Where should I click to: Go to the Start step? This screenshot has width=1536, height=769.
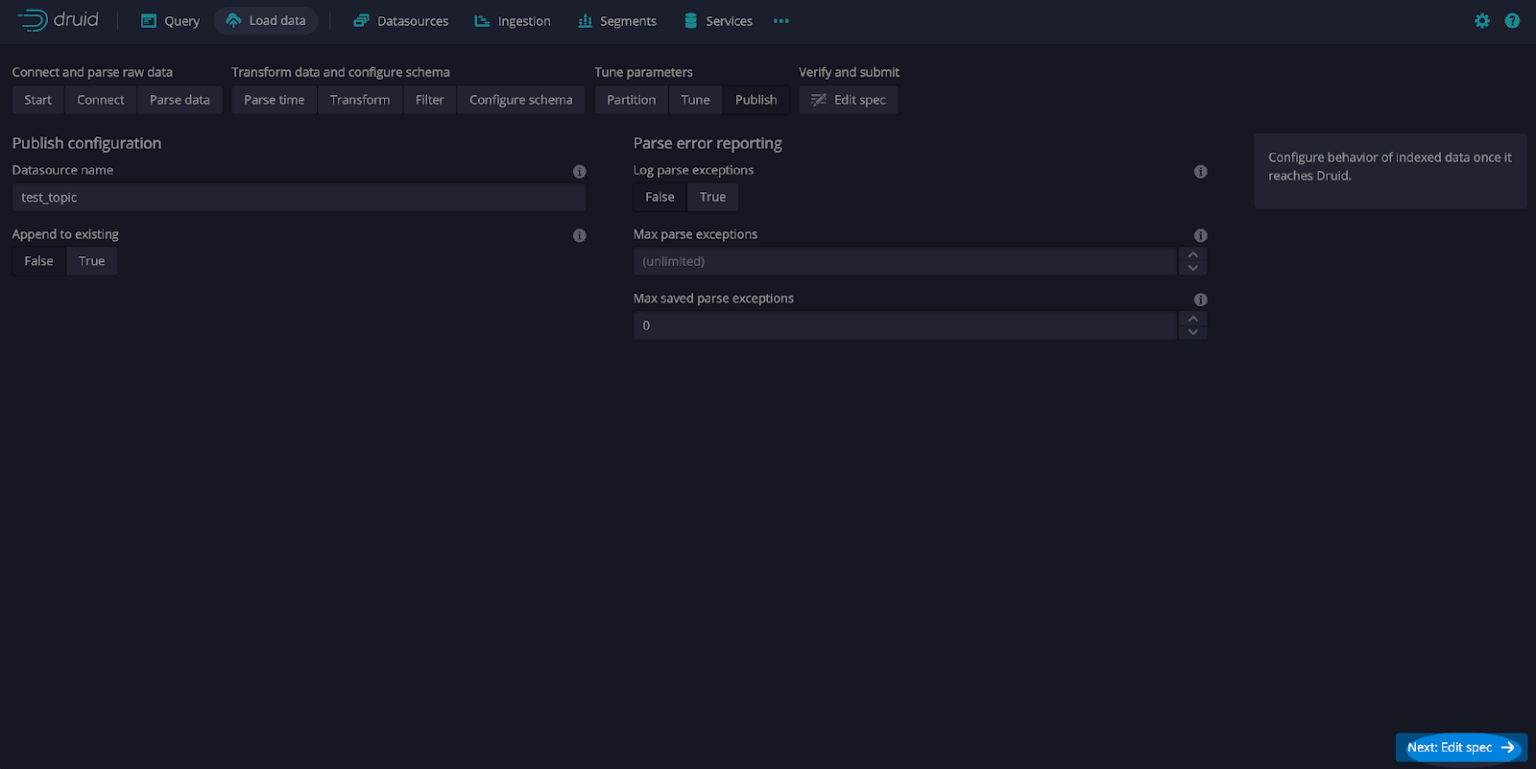[x=38, y=100]
